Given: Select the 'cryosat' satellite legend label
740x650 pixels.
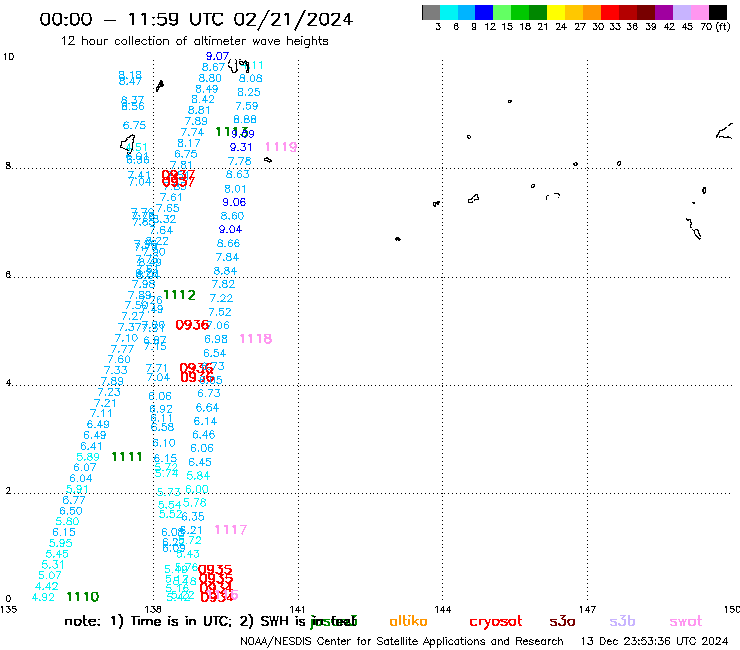Looking at the screenshot, I should 496,621.
